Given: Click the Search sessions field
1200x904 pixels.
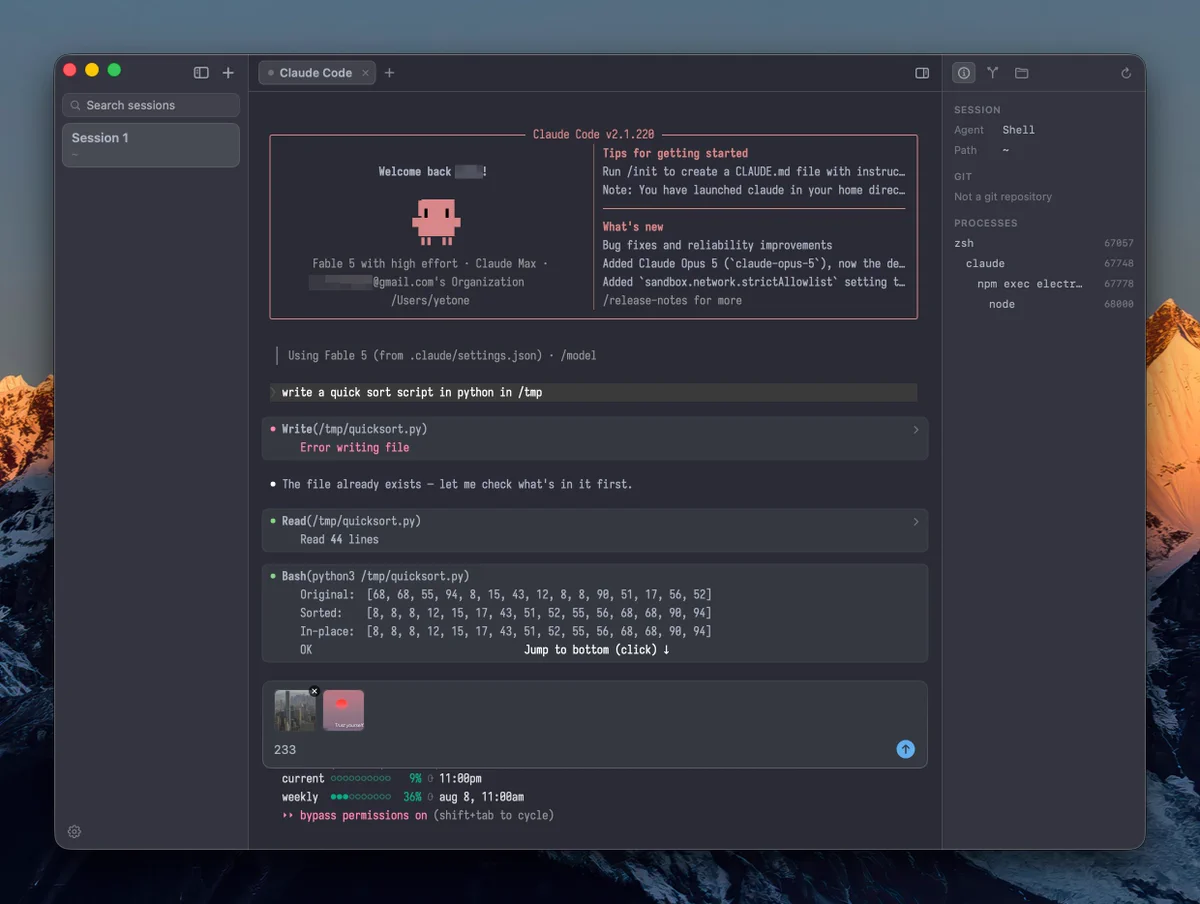Looking at the screenshot, I should 151,105.
